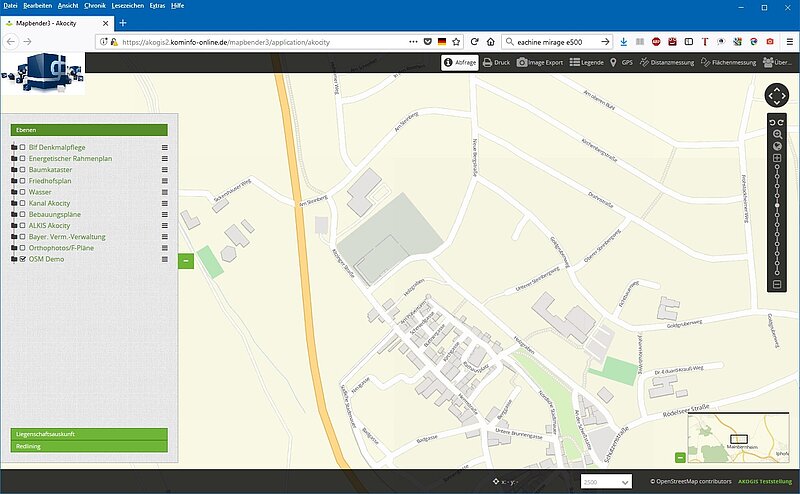Show the Legende panel
This screenshot has width=800, height=494.
[x=587, y=62]
